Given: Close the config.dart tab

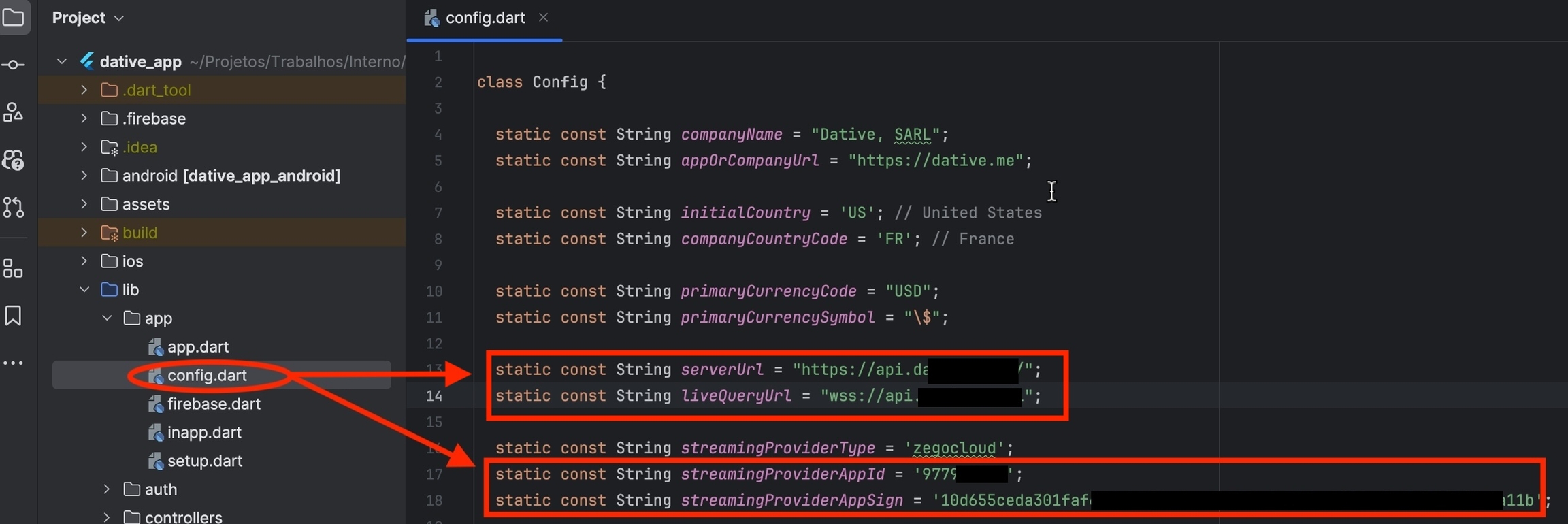Looking at the screenshot, I should coord(543,18).
